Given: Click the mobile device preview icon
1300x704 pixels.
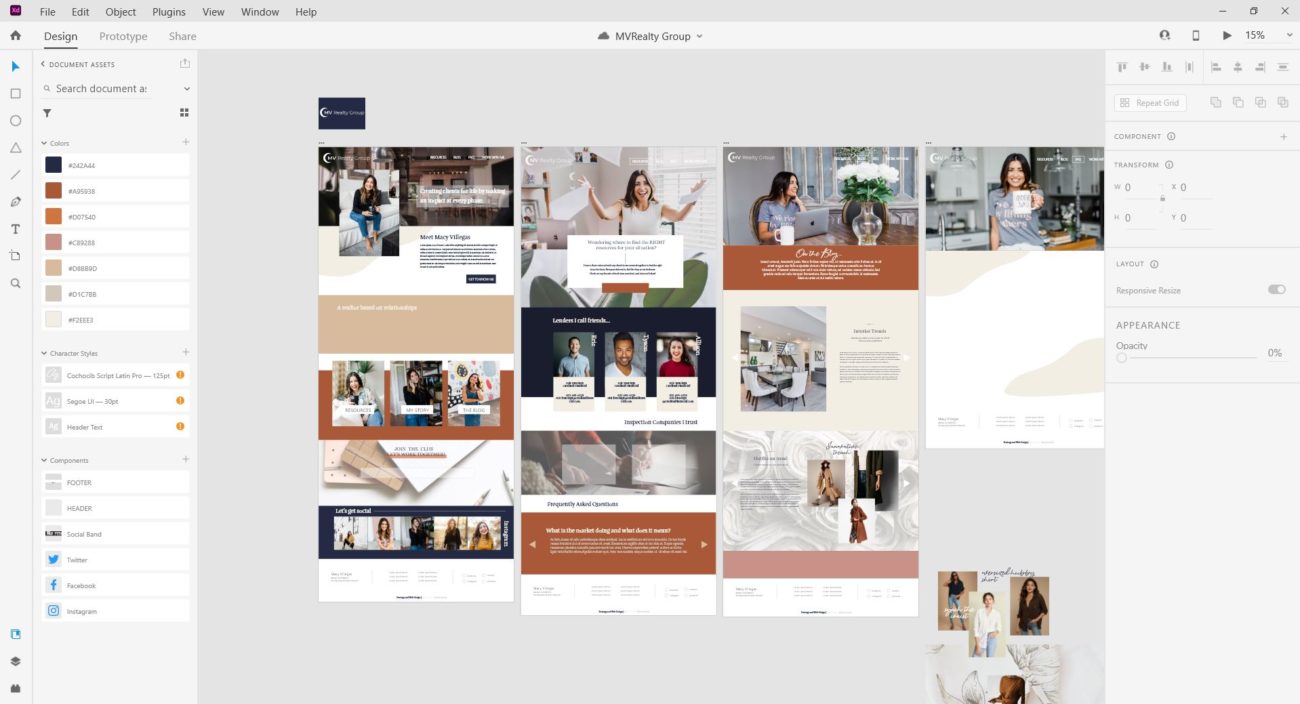Looking at the screenshot, I should (1195, 36).
